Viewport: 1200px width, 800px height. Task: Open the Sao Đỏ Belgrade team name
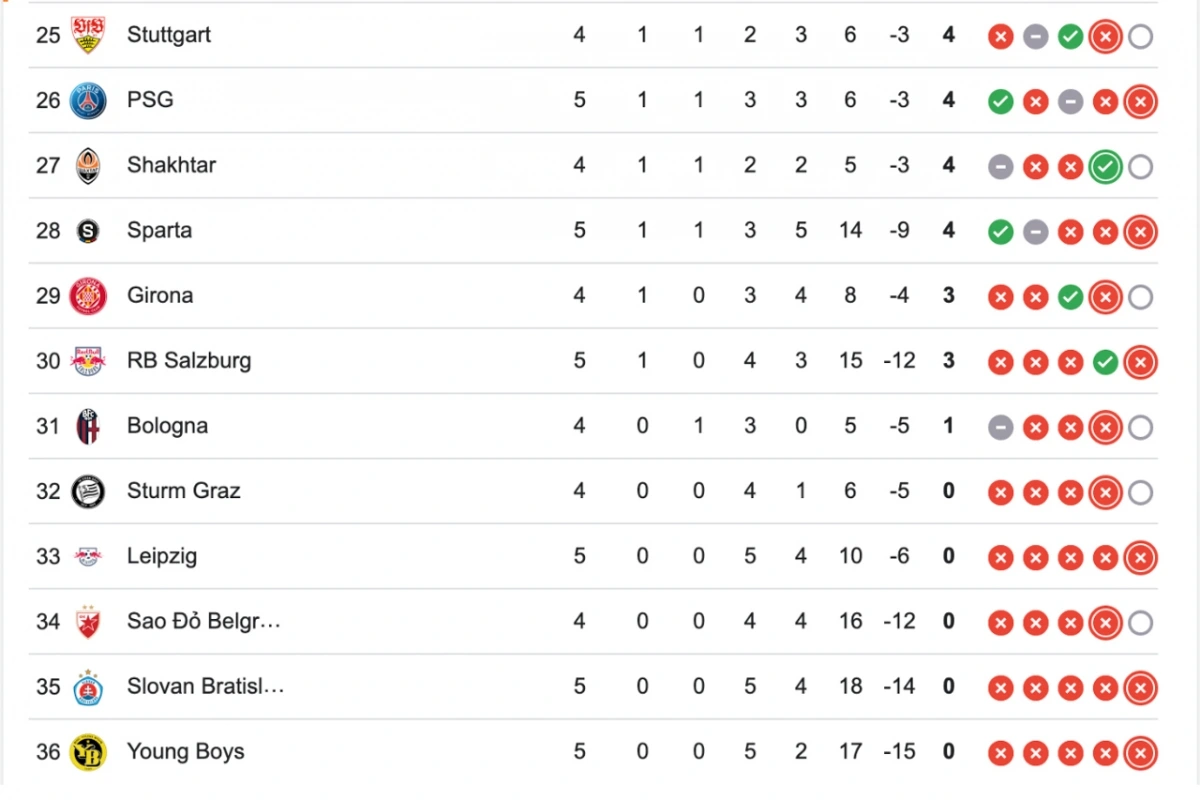click(x=204, y=621)
